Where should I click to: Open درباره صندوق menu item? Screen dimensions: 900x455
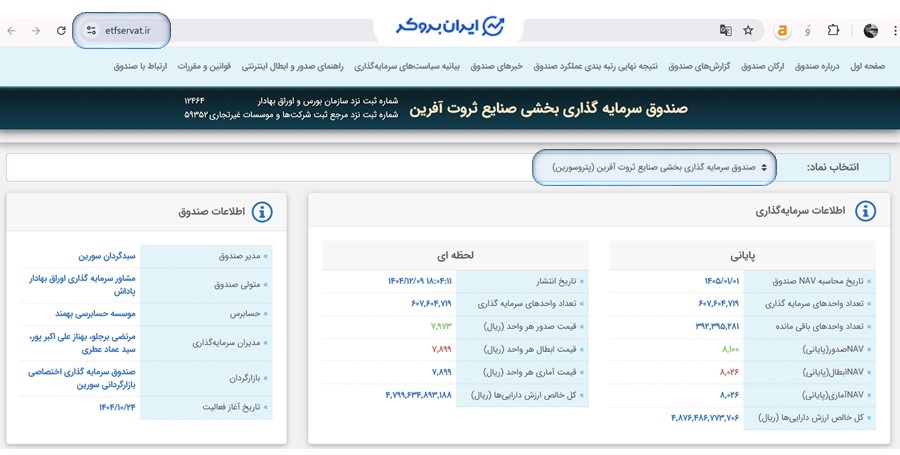(817, 66)
